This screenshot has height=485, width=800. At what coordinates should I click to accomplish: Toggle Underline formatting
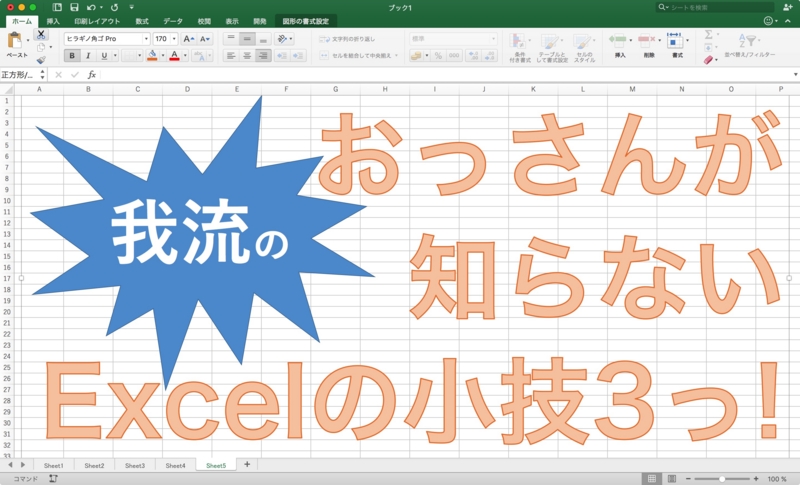coord(104,56)
